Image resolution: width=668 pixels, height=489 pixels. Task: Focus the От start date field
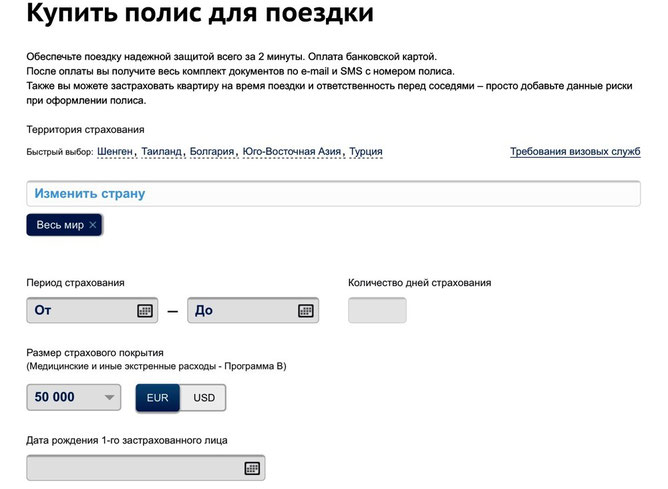pos(92,310)
